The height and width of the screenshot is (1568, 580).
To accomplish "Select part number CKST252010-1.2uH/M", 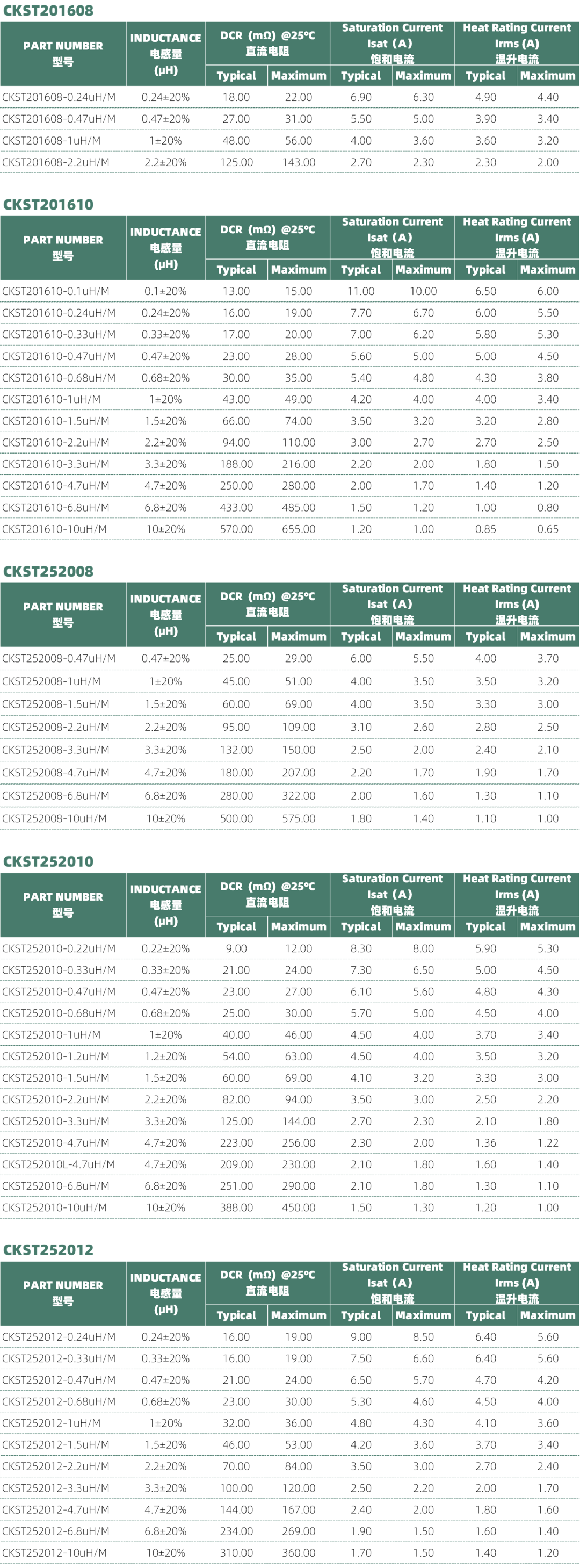I will point(55,1056).
